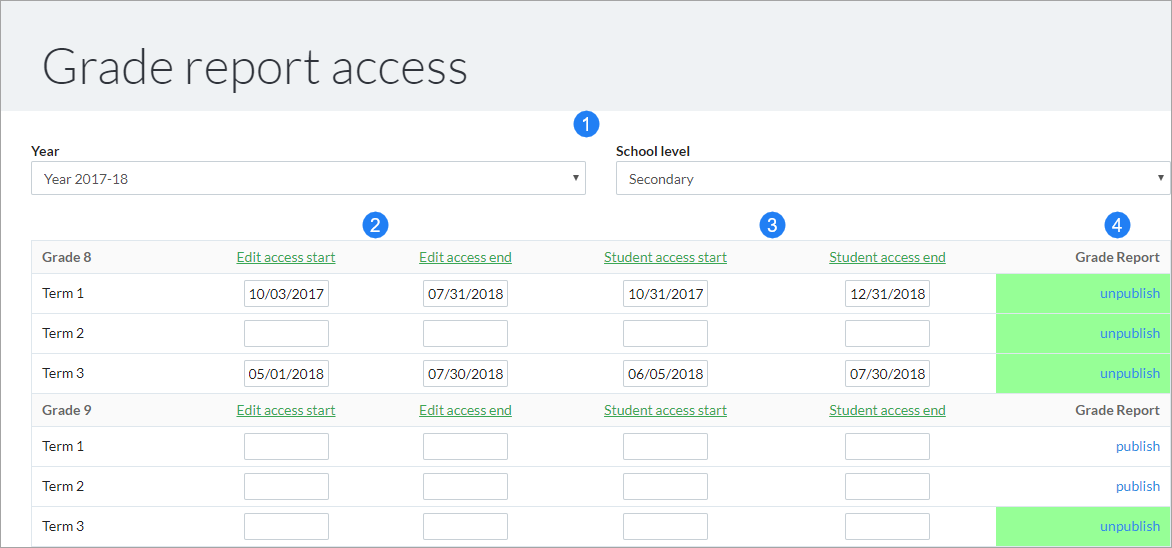Publish Grade 9 Term 1 grade report
This screenshot has height=548, width=1172.
[x=1138, y=447]
